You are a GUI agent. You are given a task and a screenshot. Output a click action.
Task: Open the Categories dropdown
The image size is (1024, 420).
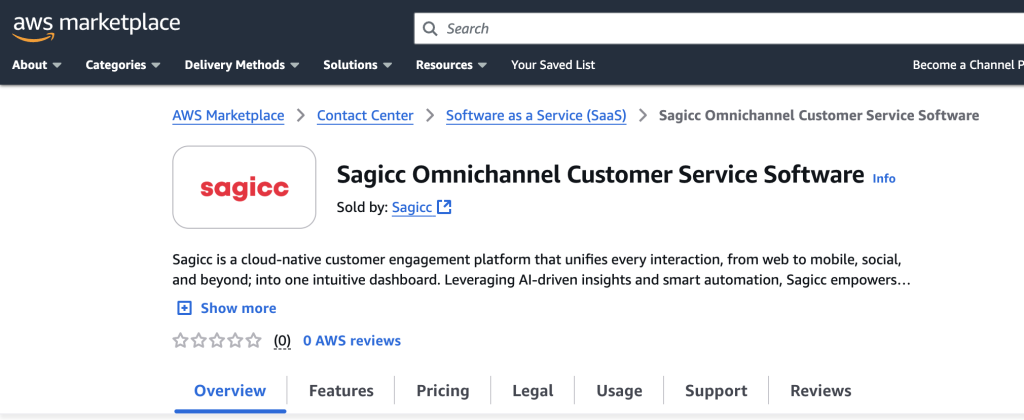(123, 65)
